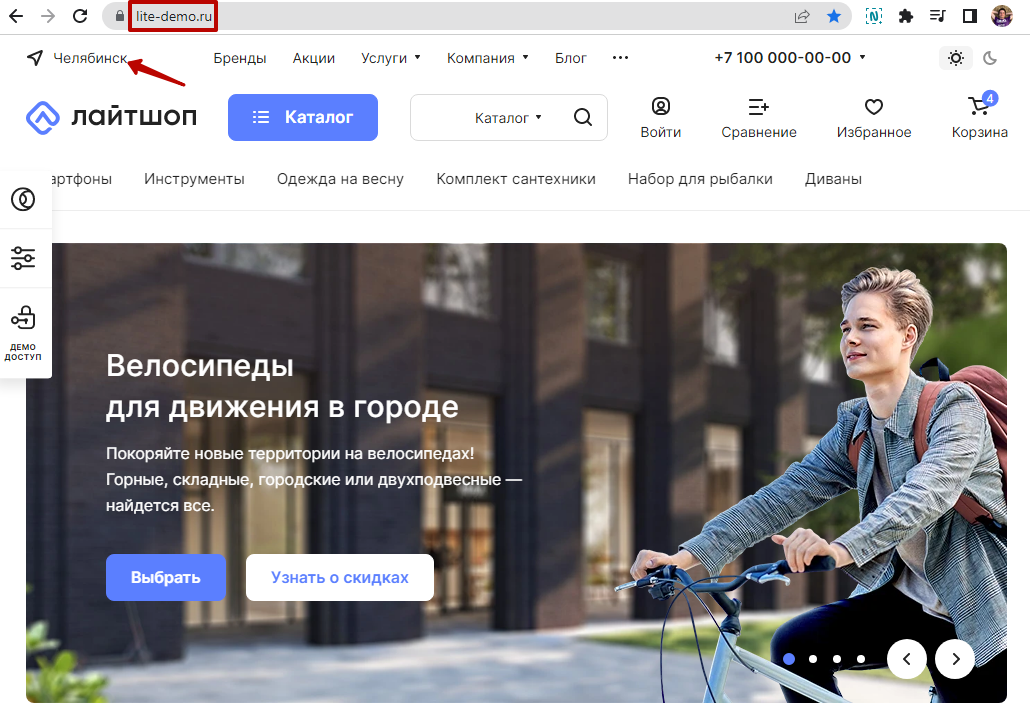
Task: Select the third banner slider dot
Action: (x=837, y=658)
